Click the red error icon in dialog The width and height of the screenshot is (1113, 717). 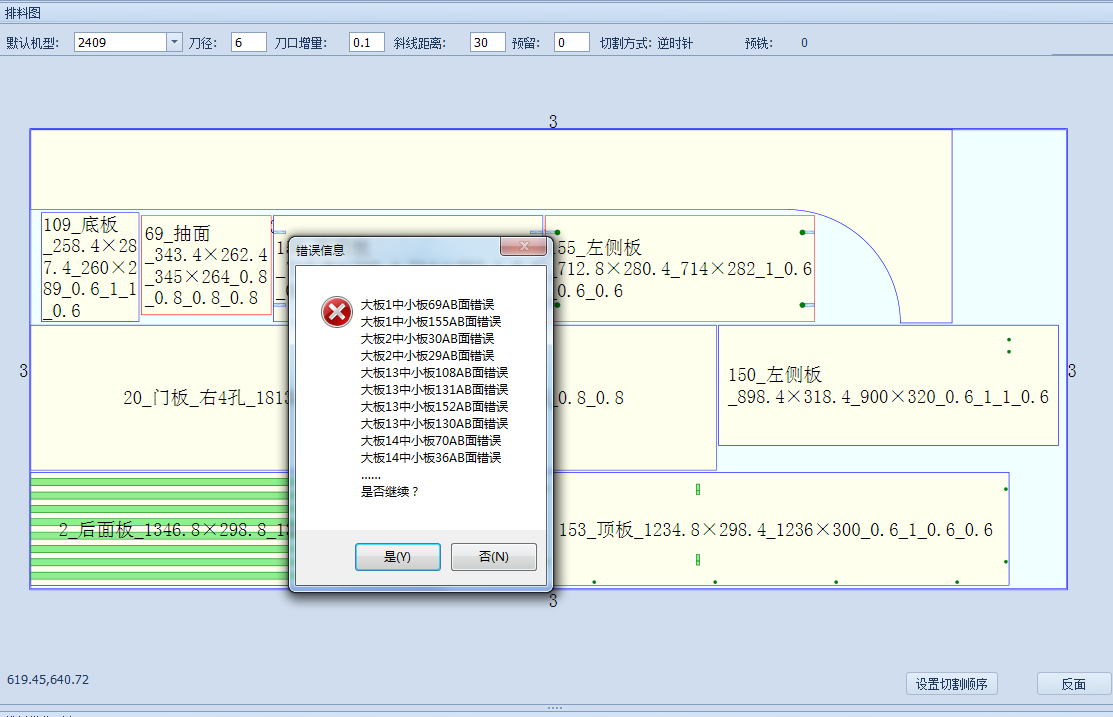pos(336,312)
